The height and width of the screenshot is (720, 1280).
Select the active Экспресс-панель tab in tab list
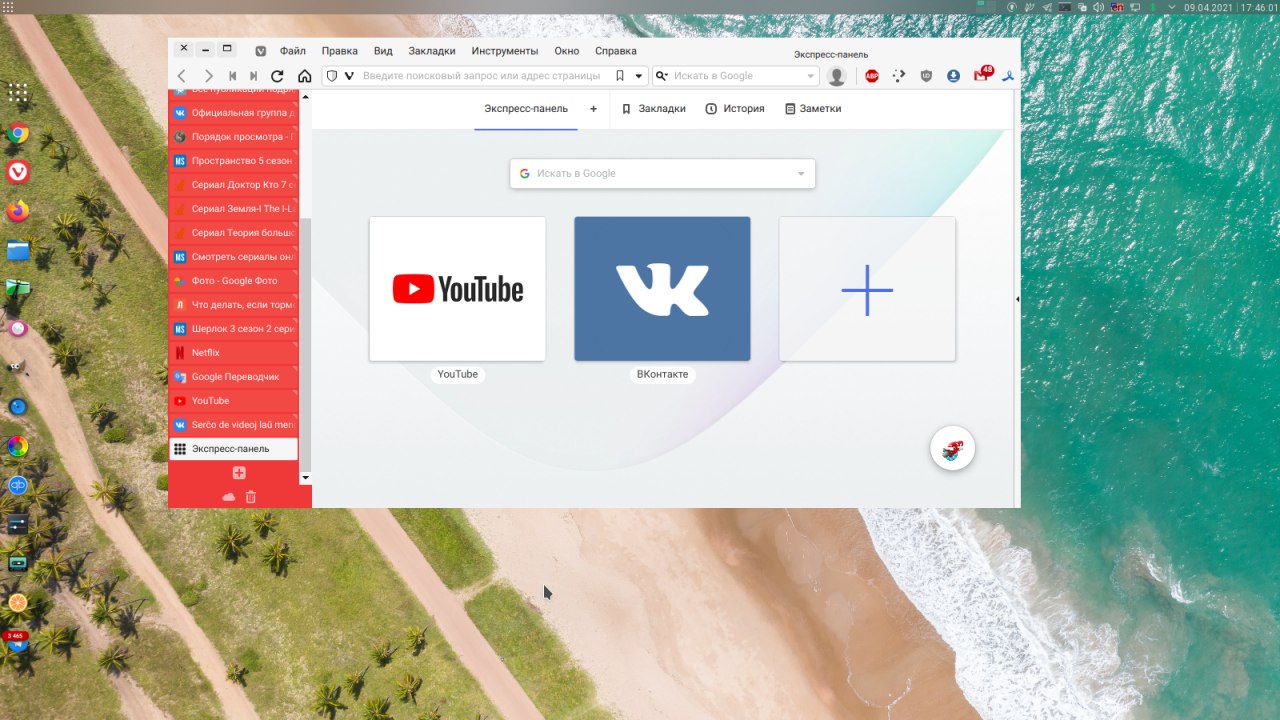(x=234, y=449)
